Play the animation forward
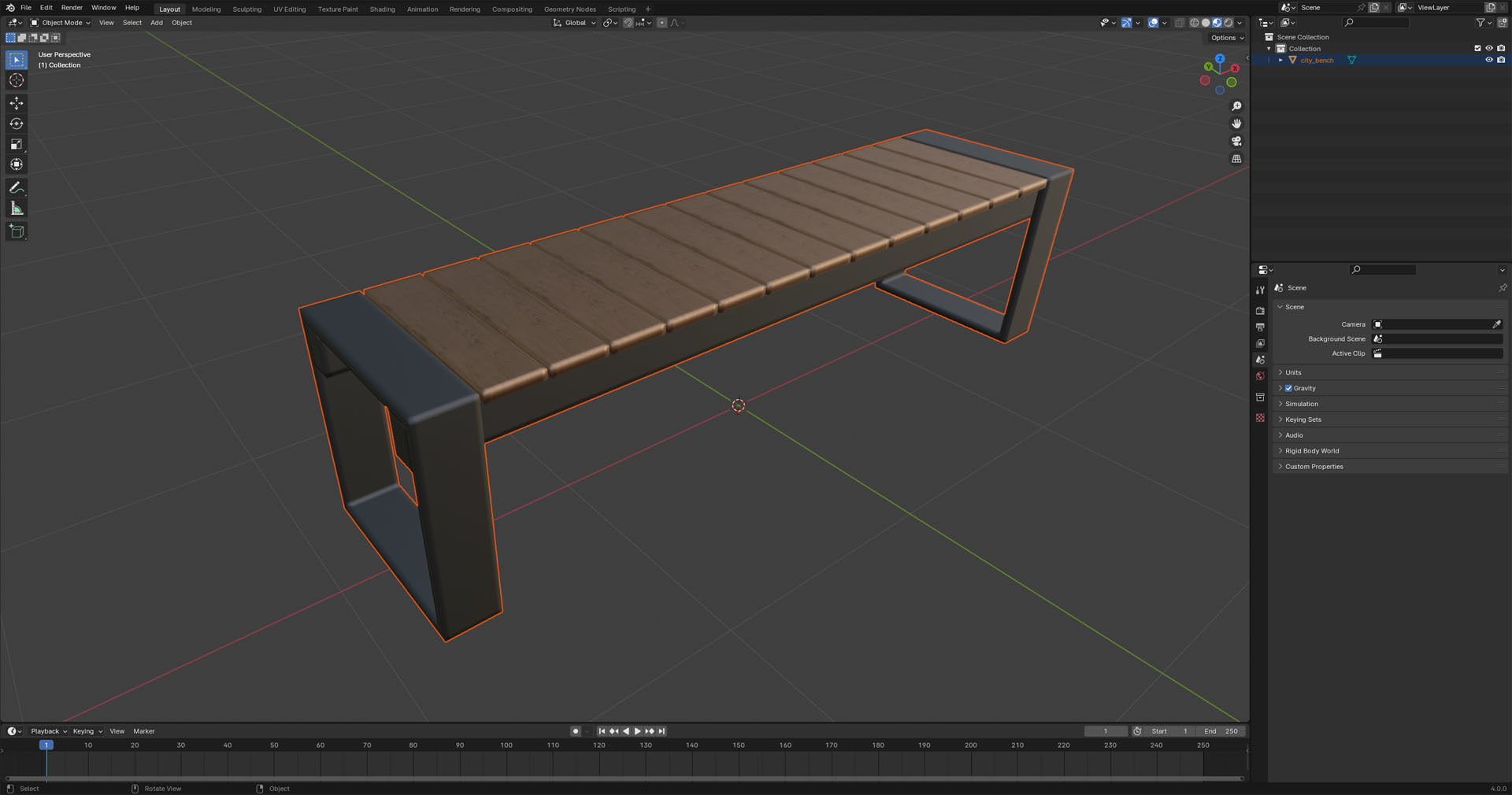 (638, 731)
